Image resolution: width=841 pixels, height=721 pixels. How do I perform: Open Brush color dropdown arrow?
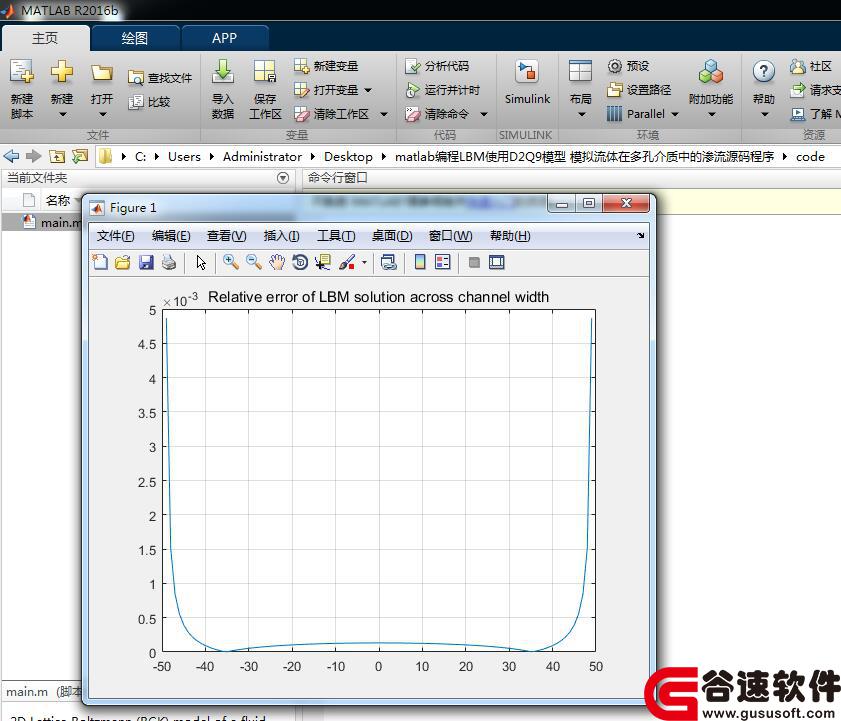coord(364,262)
